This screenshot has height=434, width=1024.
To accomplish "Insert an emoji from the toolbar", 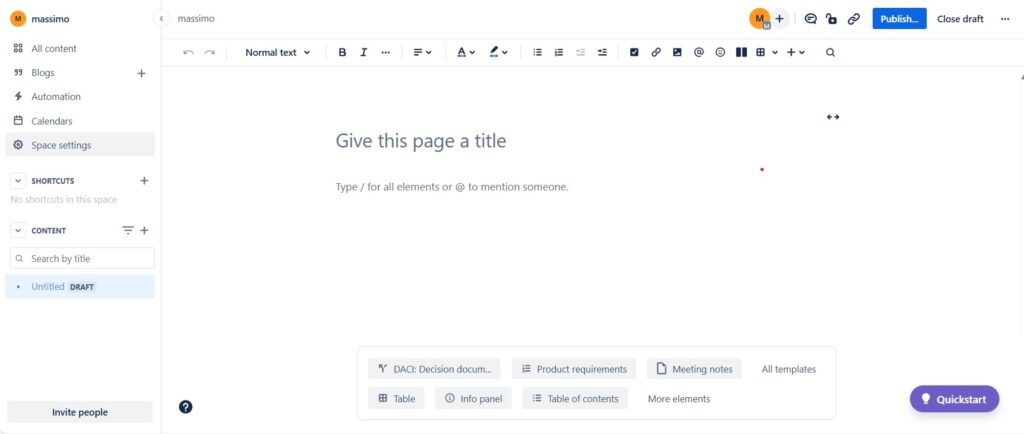I will click(720, 52).
